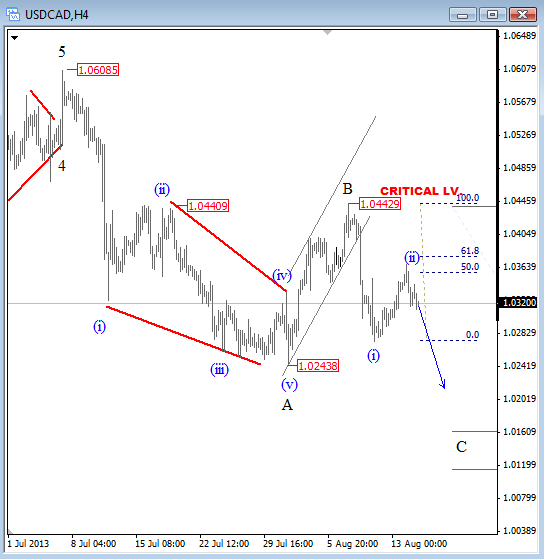Screen dimensions: 544x559
Task: Click the chart shift marker triangle at top
Action: tap(328, 33)
